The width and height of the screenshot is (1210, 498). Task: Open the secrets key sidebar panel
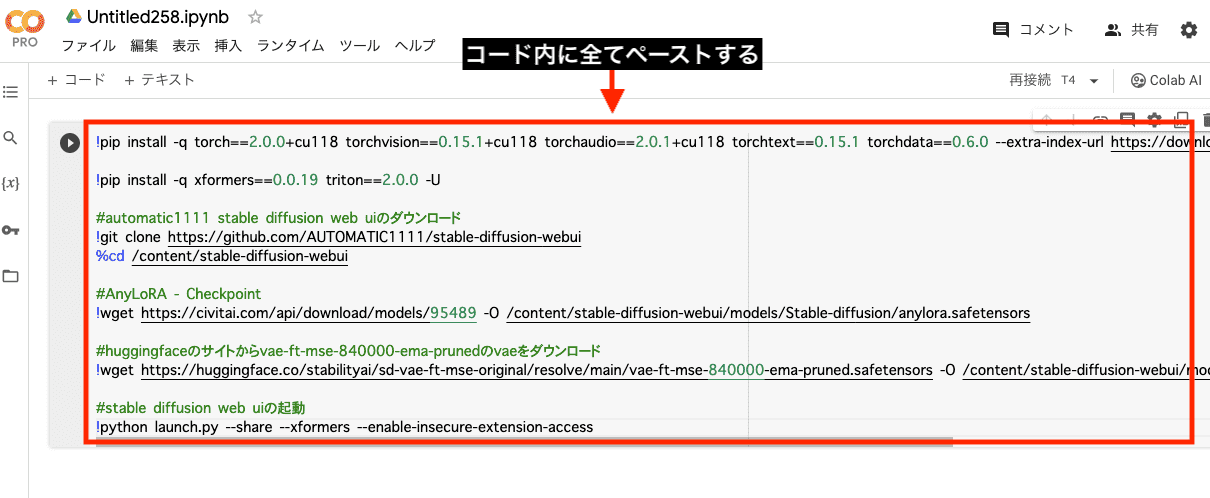point(11,231)
